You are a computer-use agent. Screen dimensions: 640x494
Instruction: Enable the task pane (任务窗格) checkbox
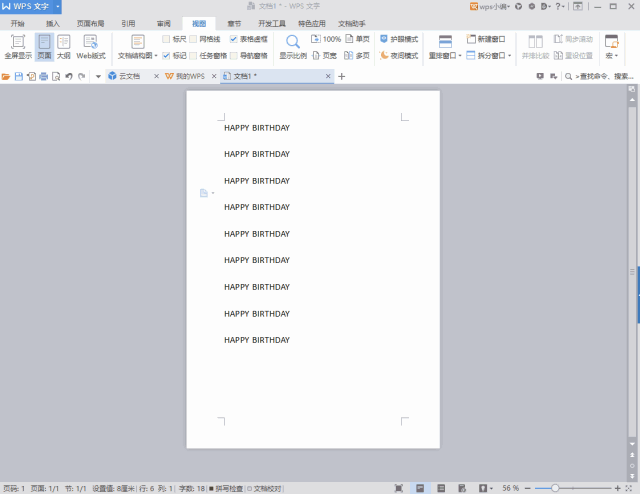(193, 56)
